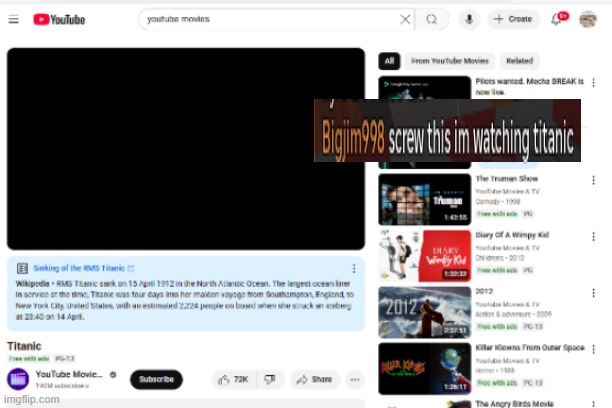
Task: Open options for Diary Of A Wimpy Kid
Action: coord(593,237)
